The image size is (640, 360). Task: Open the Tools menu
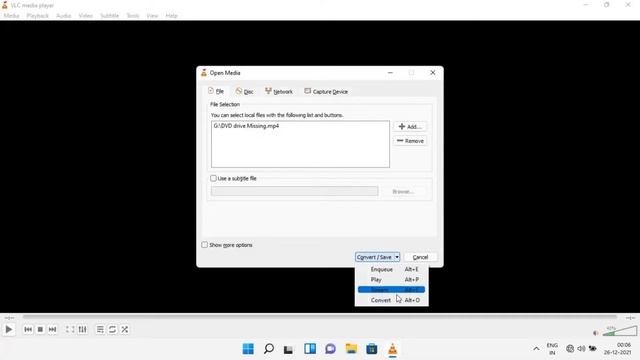click(133, 16)
